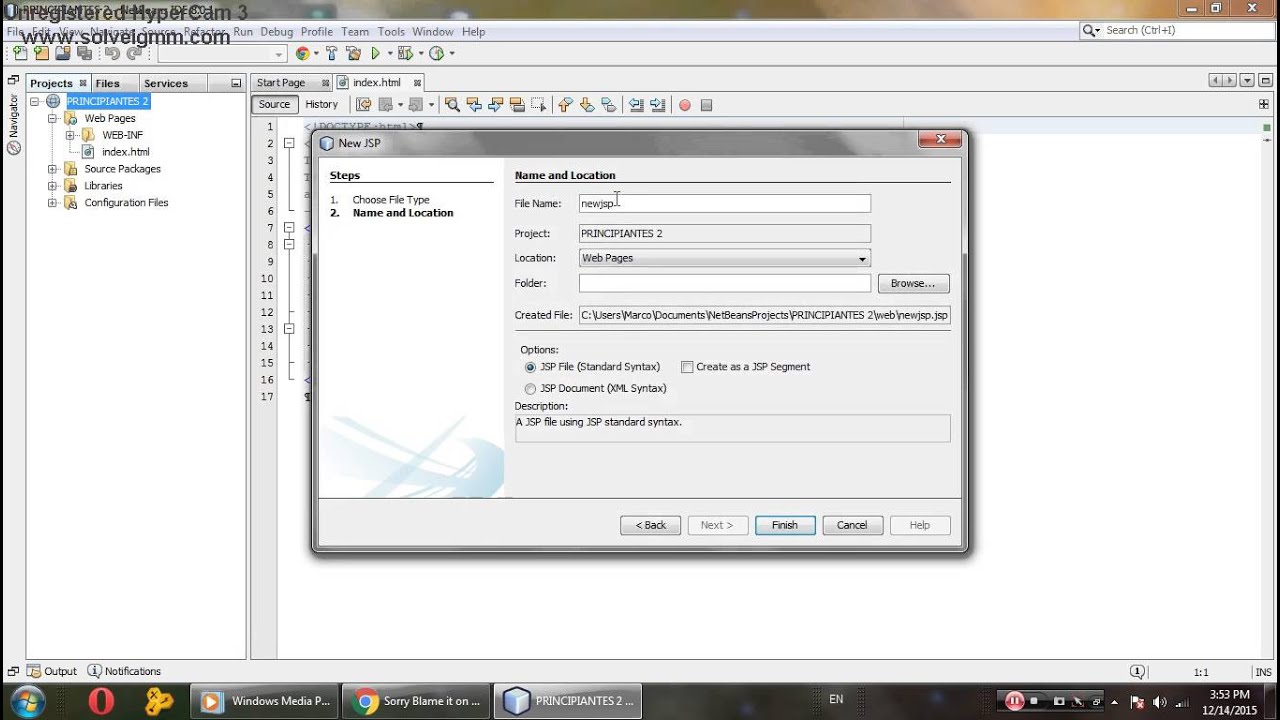Click the red Start Macro Recording icon
The height and width of the screenshot is (720, 1280).
click(x=685, y=105)
